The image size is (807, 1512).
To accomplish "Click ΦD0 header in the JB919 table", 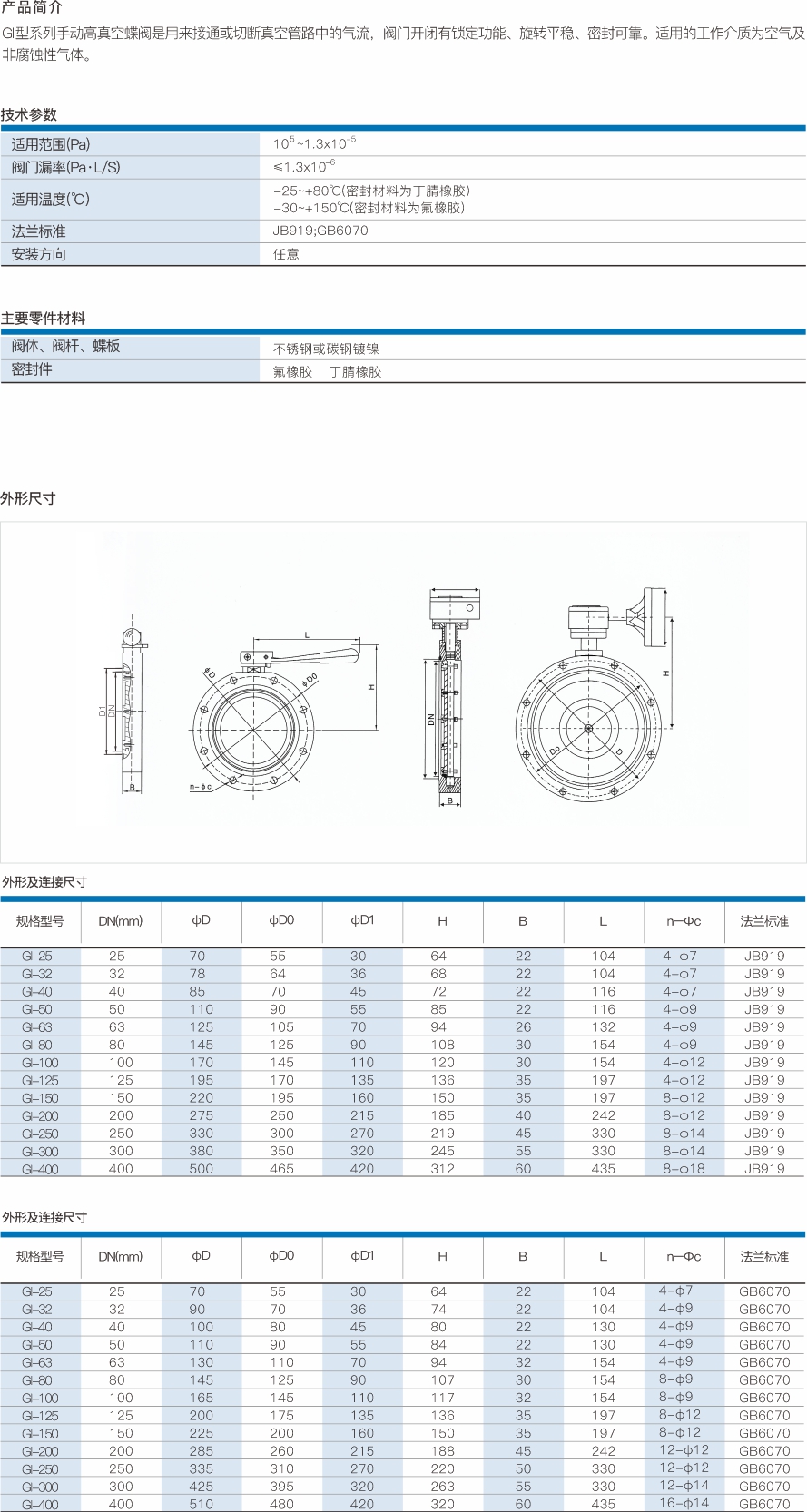I will point(281,920).
